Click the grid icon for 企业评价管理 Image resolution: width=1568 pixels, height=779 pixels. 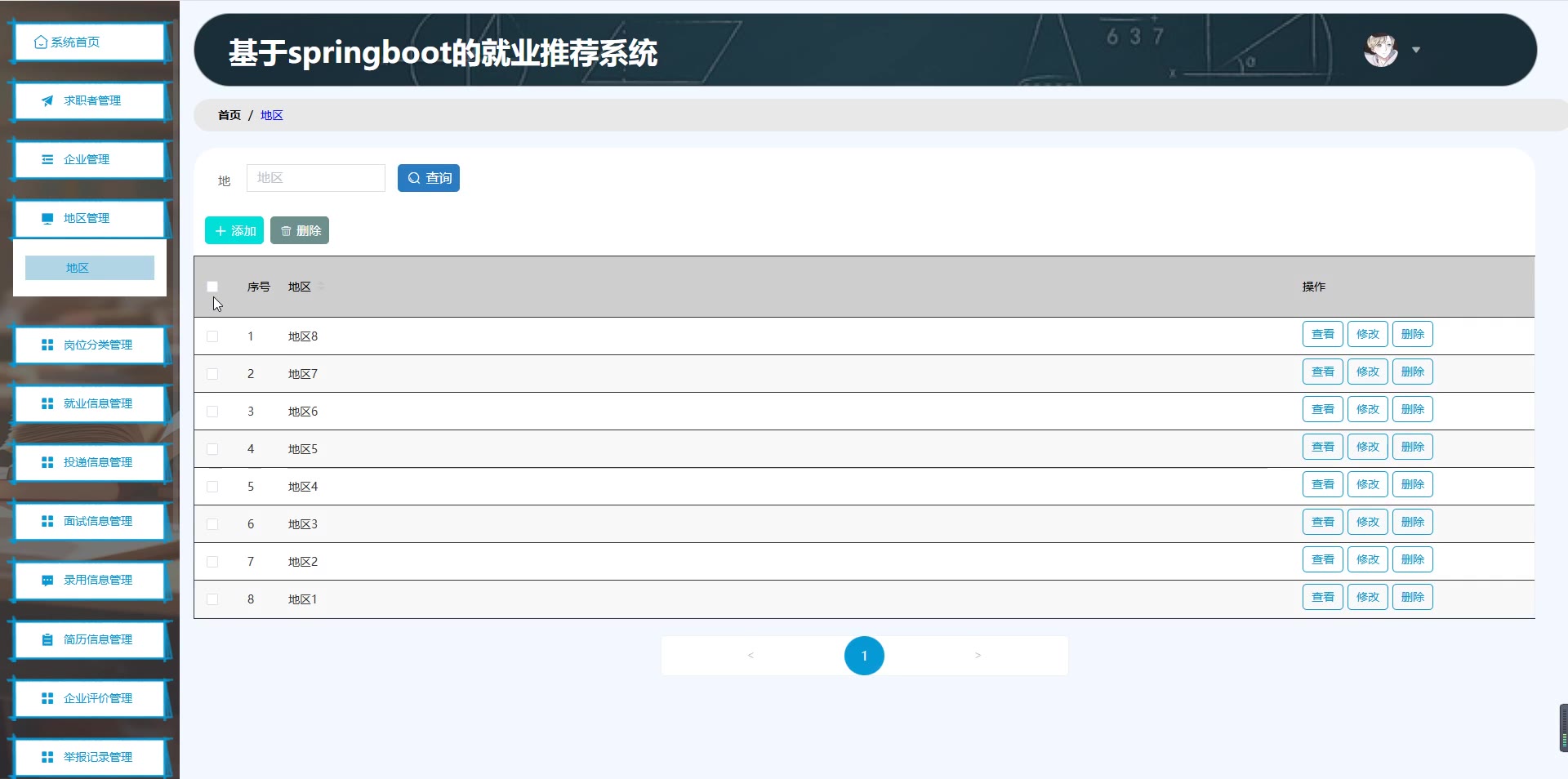[47, 699]
